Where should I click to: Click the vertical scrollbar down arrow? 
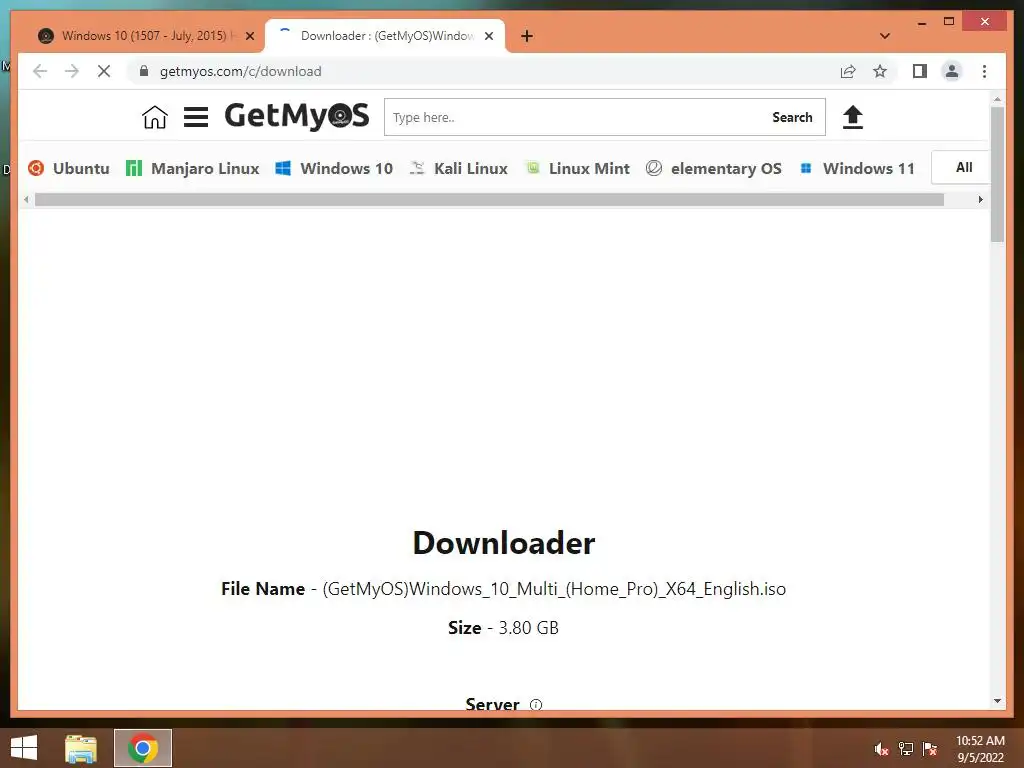point(997,701)
